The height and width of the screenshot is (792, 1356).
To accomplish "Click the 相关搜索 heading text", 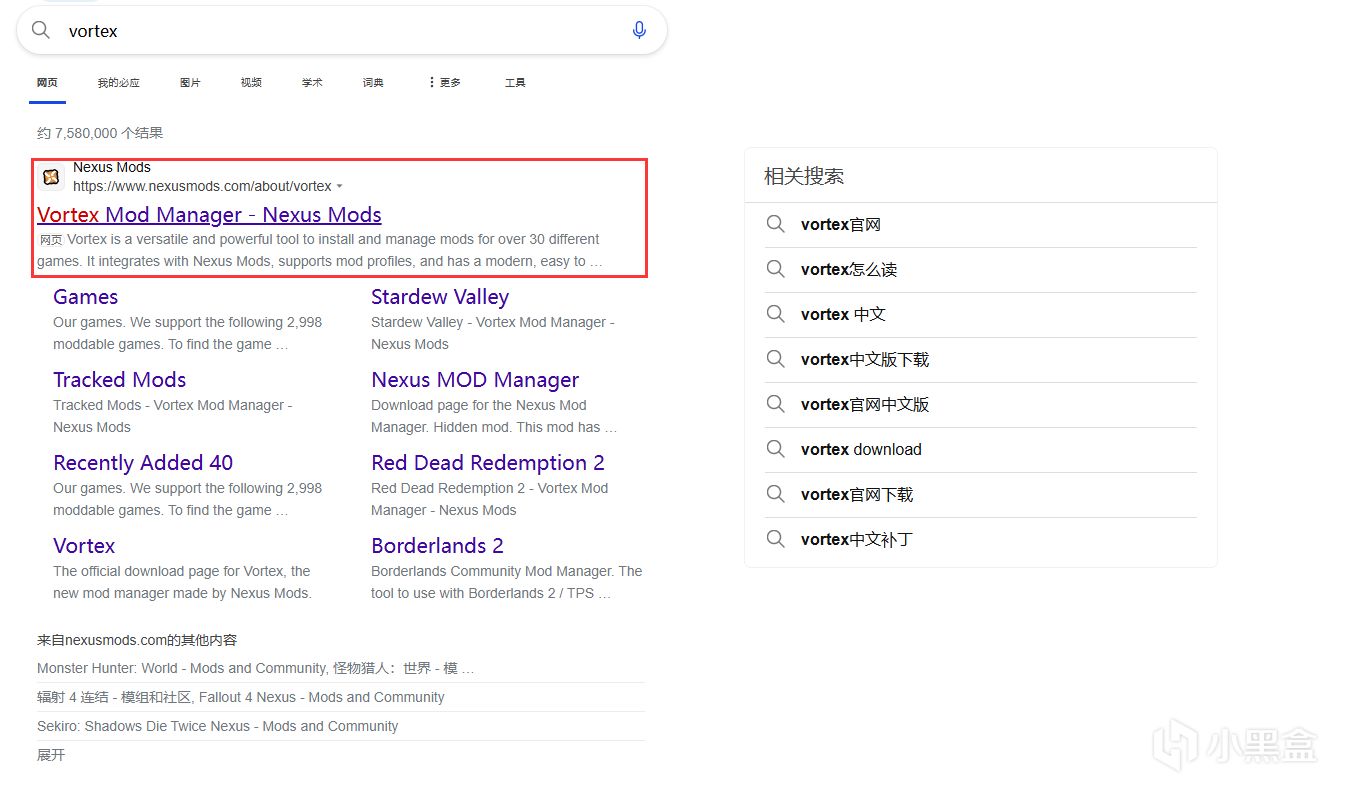I will [804, 177].
